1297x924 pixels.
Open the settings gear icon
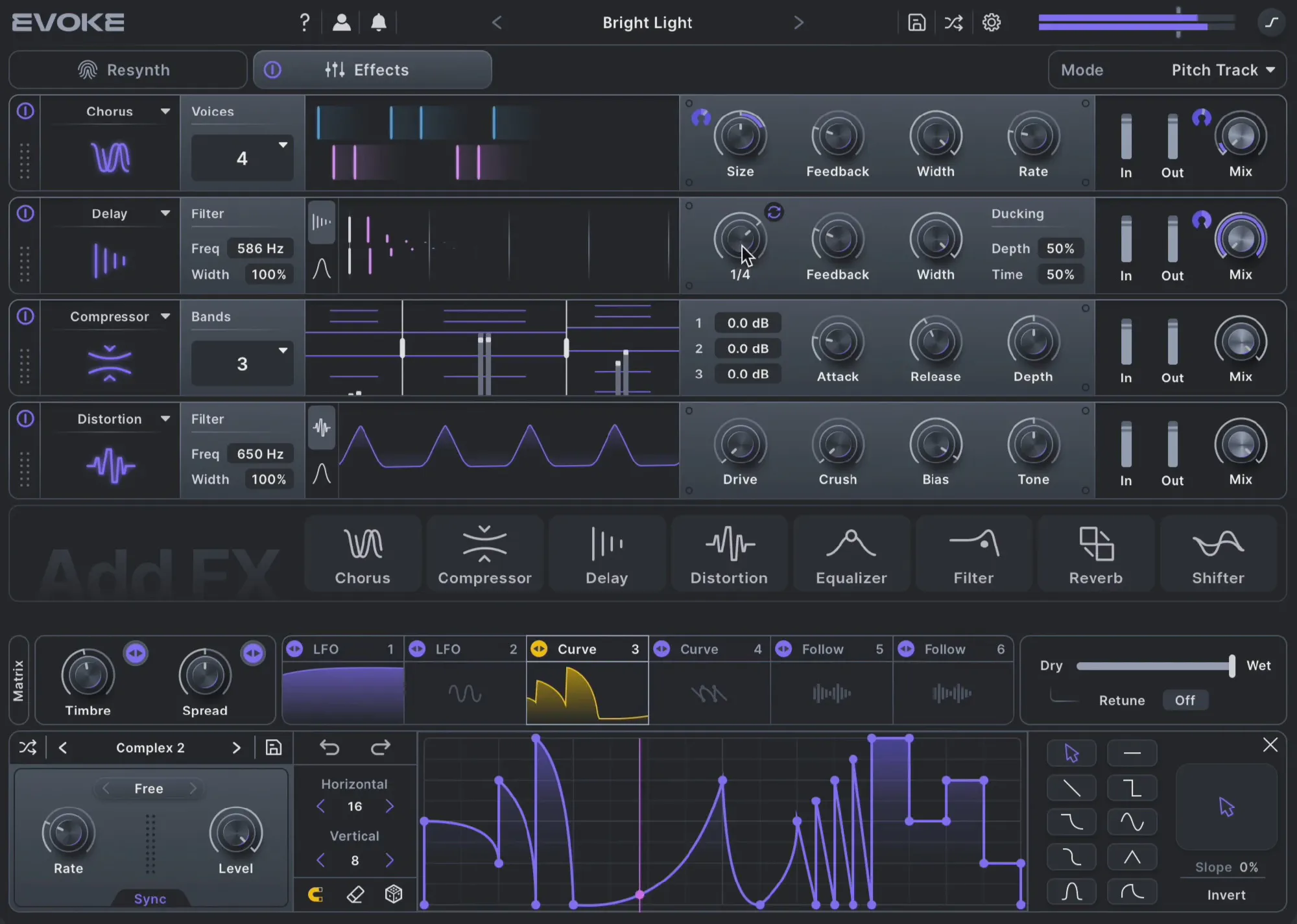coord(991,23)
